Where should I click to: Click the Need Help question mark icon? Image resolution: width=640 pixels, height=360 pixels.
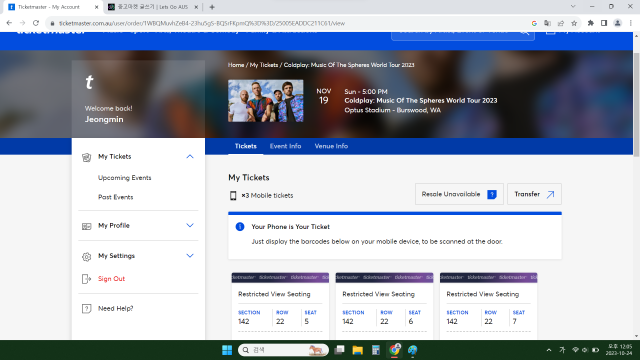(x=87, y=309)
